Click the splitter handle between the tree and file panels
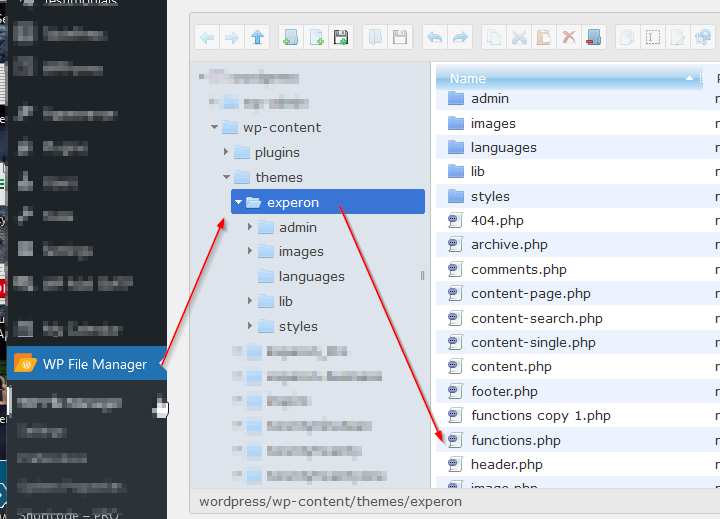 click(x=422, y=276)
